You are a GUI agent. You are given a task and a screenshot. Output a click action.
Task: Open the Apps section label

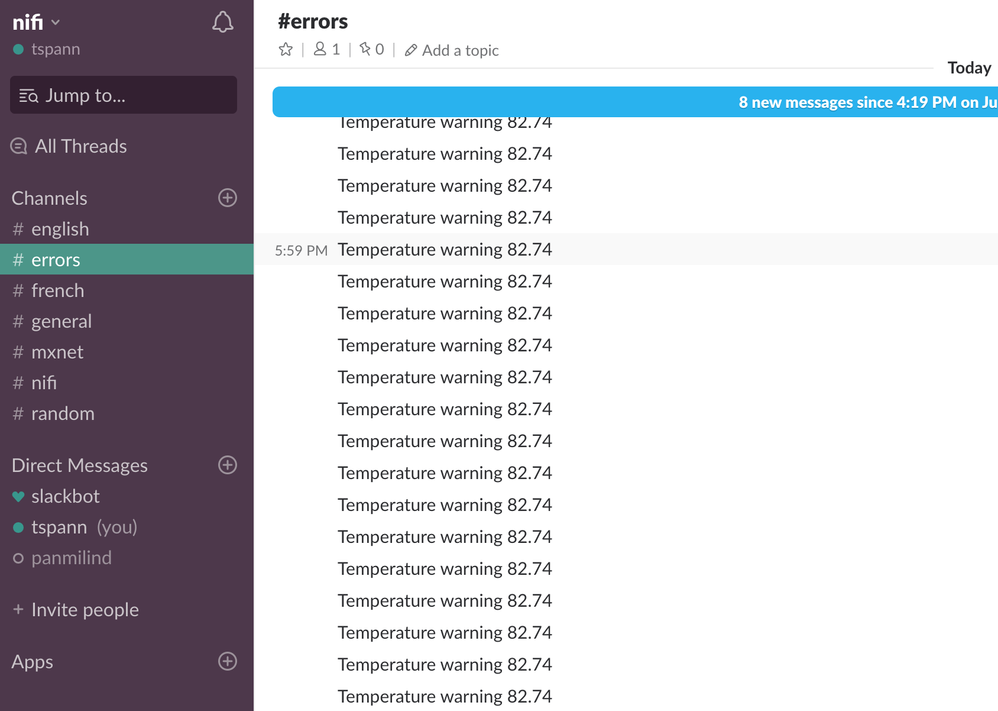coord(32,661)
